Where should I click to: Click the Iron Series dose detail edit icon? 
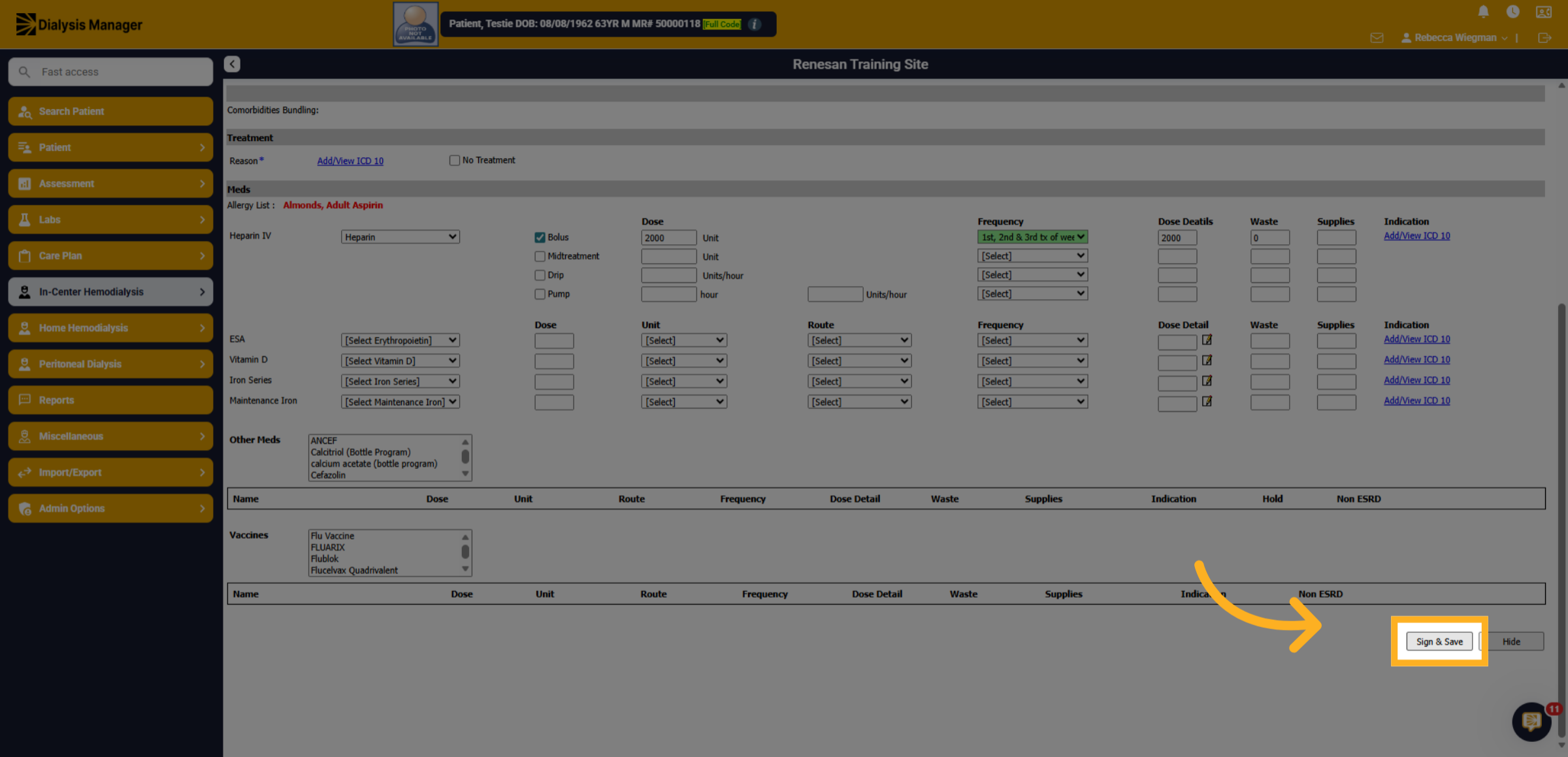[x=1207, y=380]
